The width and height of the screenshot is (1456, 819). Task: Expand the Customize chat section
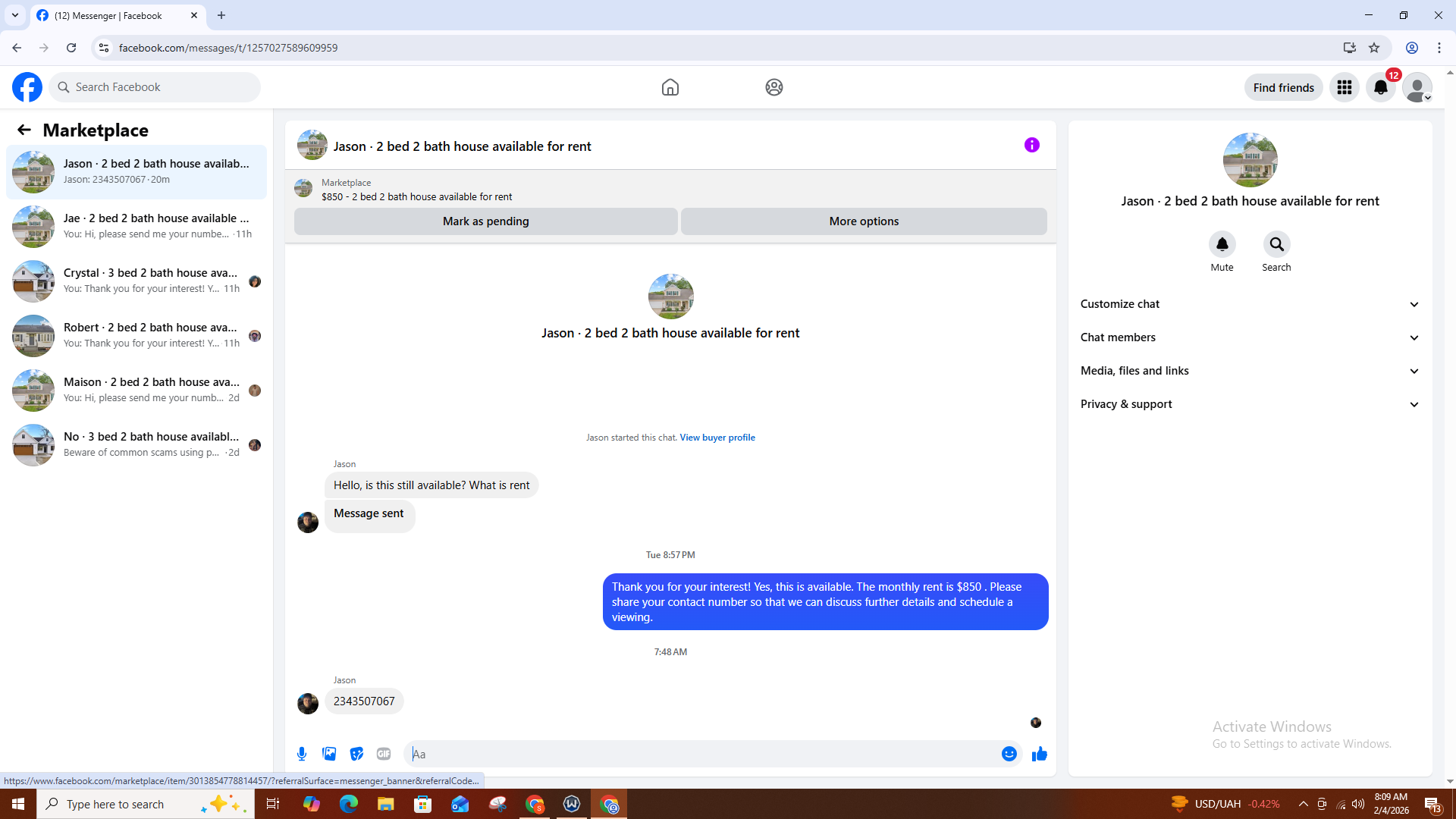[1250, 304]
